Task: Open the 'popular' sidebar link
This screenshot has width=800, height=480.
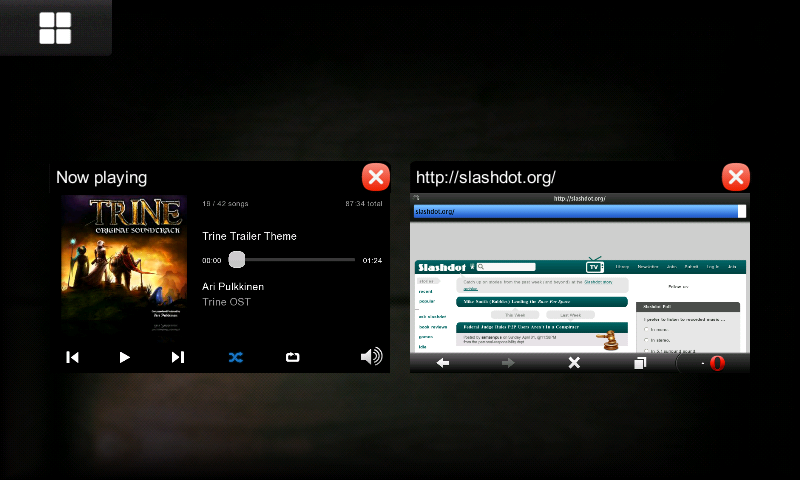Action: coord(427,301)
